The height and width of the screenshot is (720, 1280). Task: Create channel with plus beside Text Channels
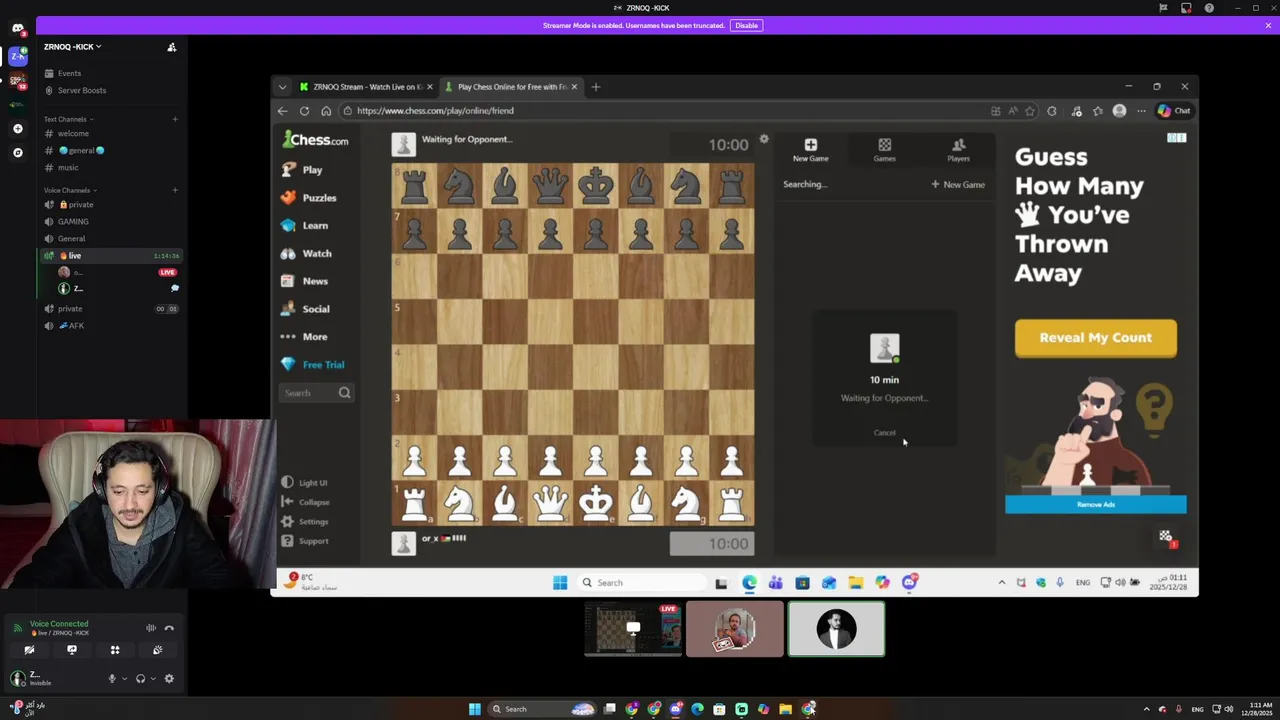[175, 119]
